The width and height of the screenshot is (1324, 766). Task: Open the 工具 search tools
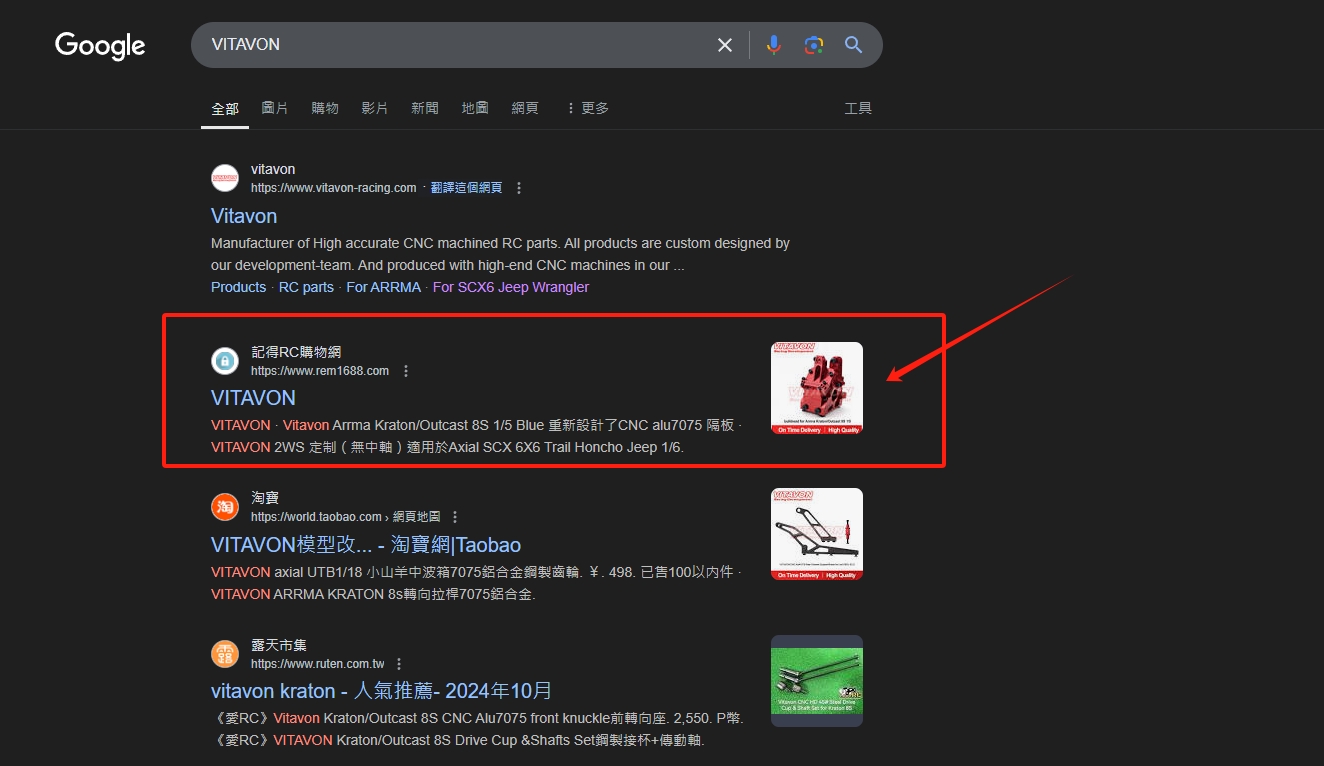pos(858,108)
